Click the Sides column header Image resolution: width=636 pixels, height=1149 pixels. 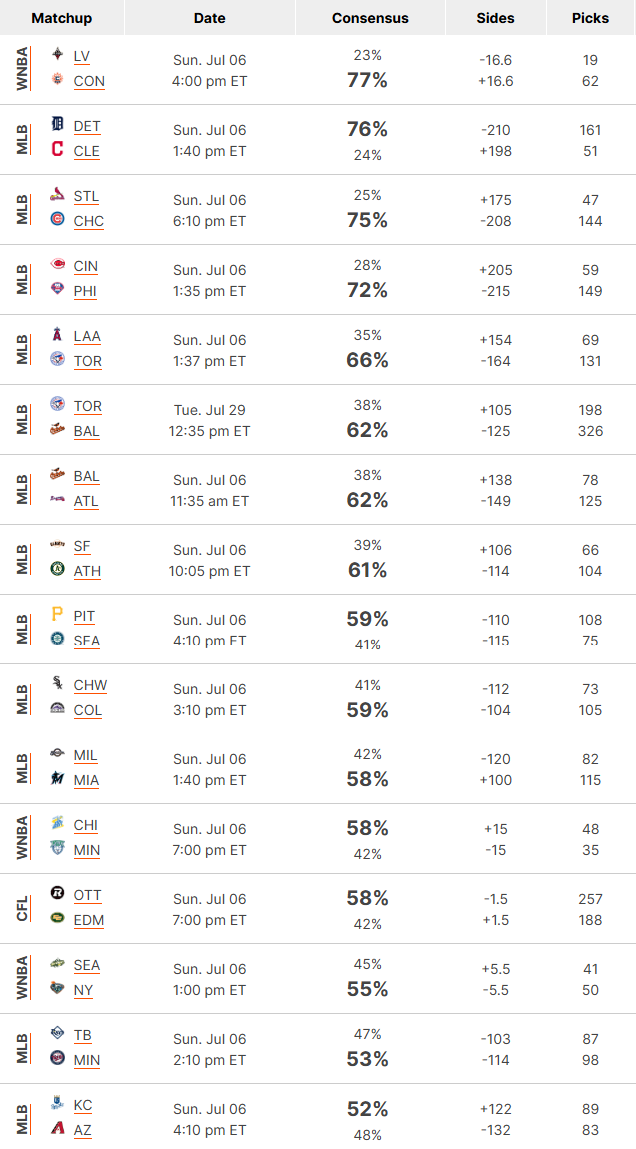pyautogui.click(x=495, y=18)
